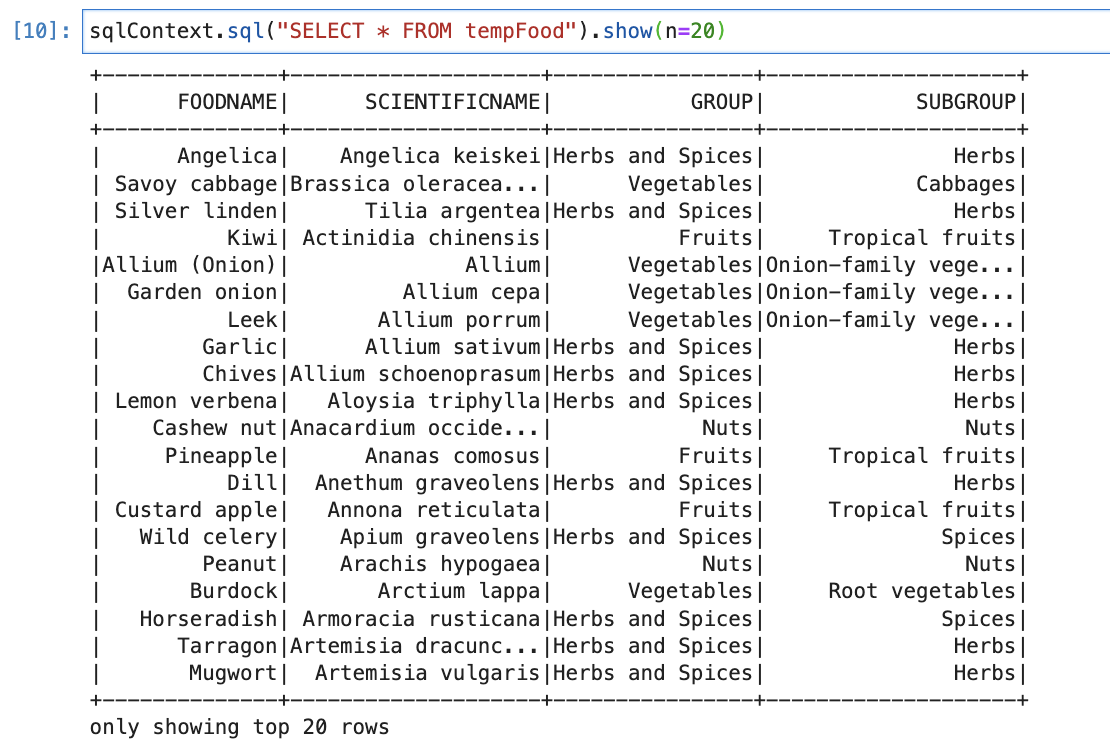Click the Horseradish food name
The image size is (1110, 752).
[x=208, y=619]
